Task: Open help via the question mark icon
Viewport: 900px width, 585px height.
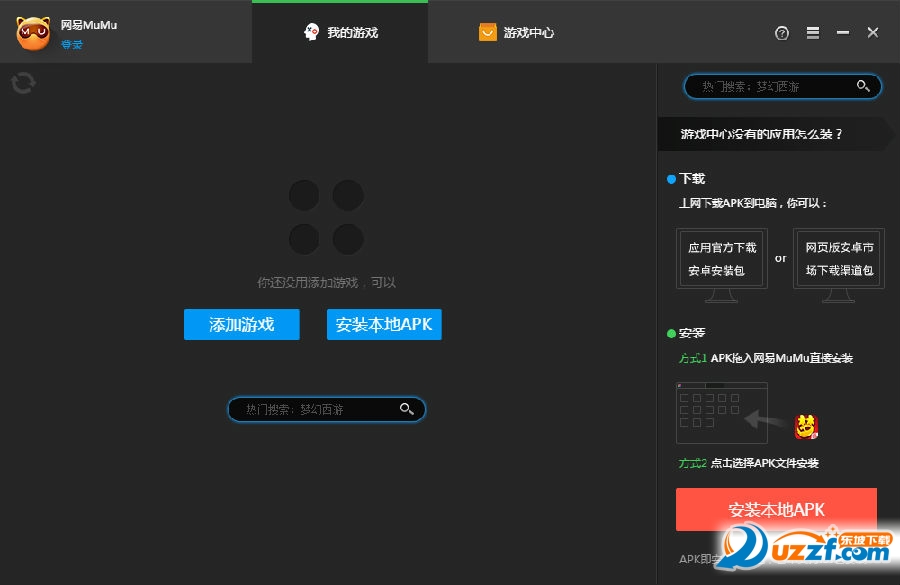Action: click(782, 33)
